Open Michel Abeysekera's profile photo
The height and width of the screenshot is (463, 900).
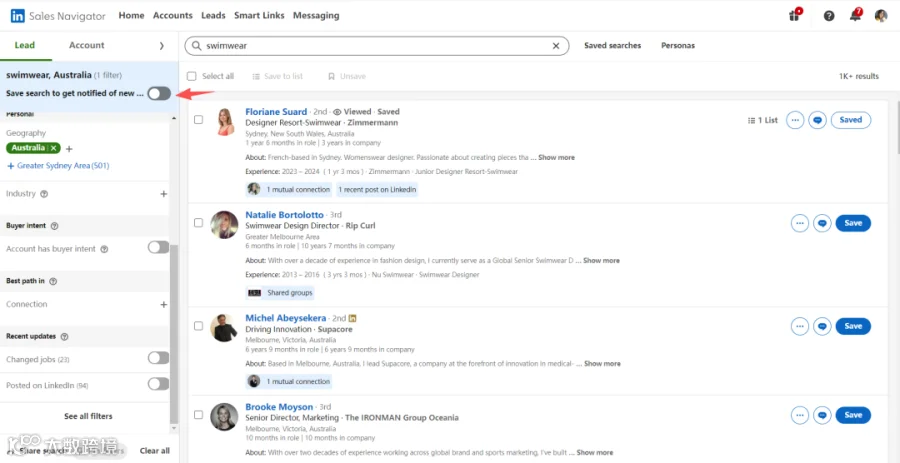pyautogui.click(x=224, y=328)
